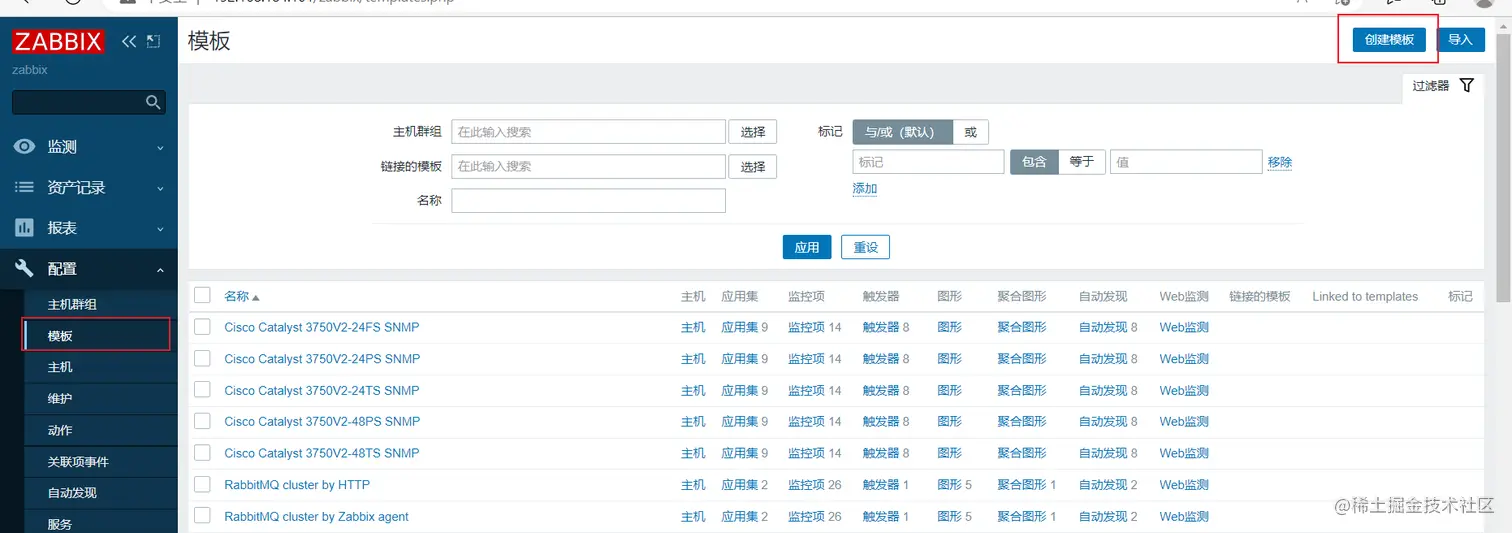Open 应用集 9 for Cisco Catalyst 3750V2-48TS
Viewport: 1512px width, 533px height.
pyautogui.click(x=740, y=453)
